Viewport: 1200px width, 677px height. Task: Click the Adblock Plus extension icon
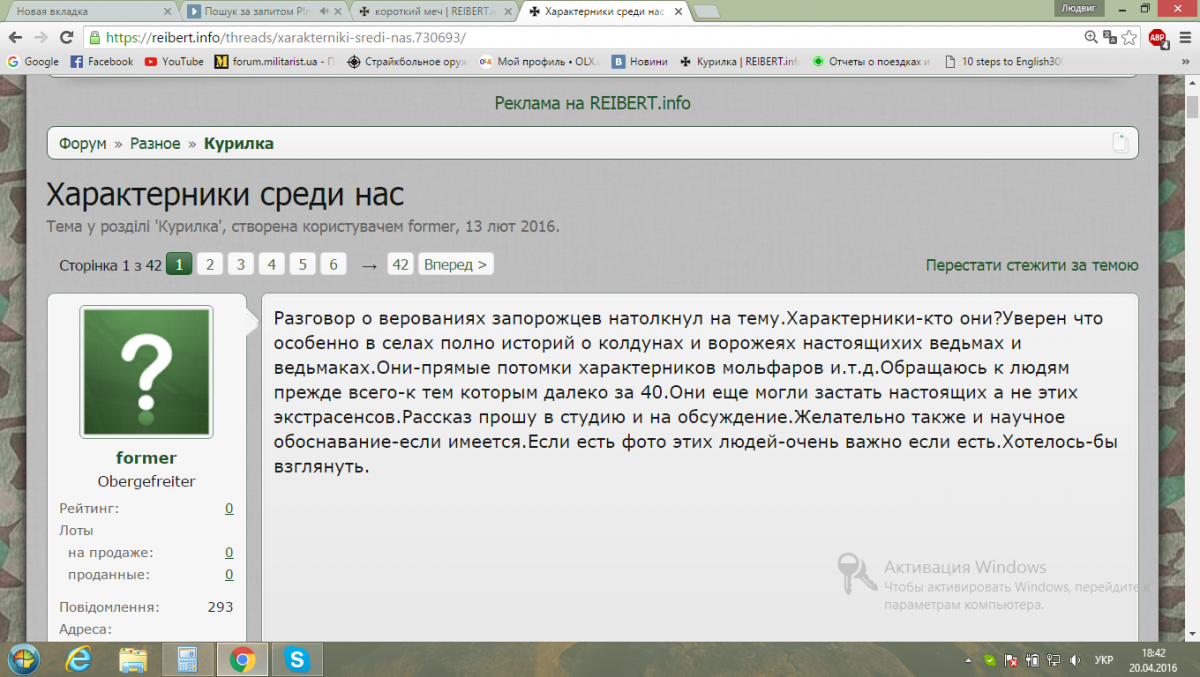pos(1157,38)
